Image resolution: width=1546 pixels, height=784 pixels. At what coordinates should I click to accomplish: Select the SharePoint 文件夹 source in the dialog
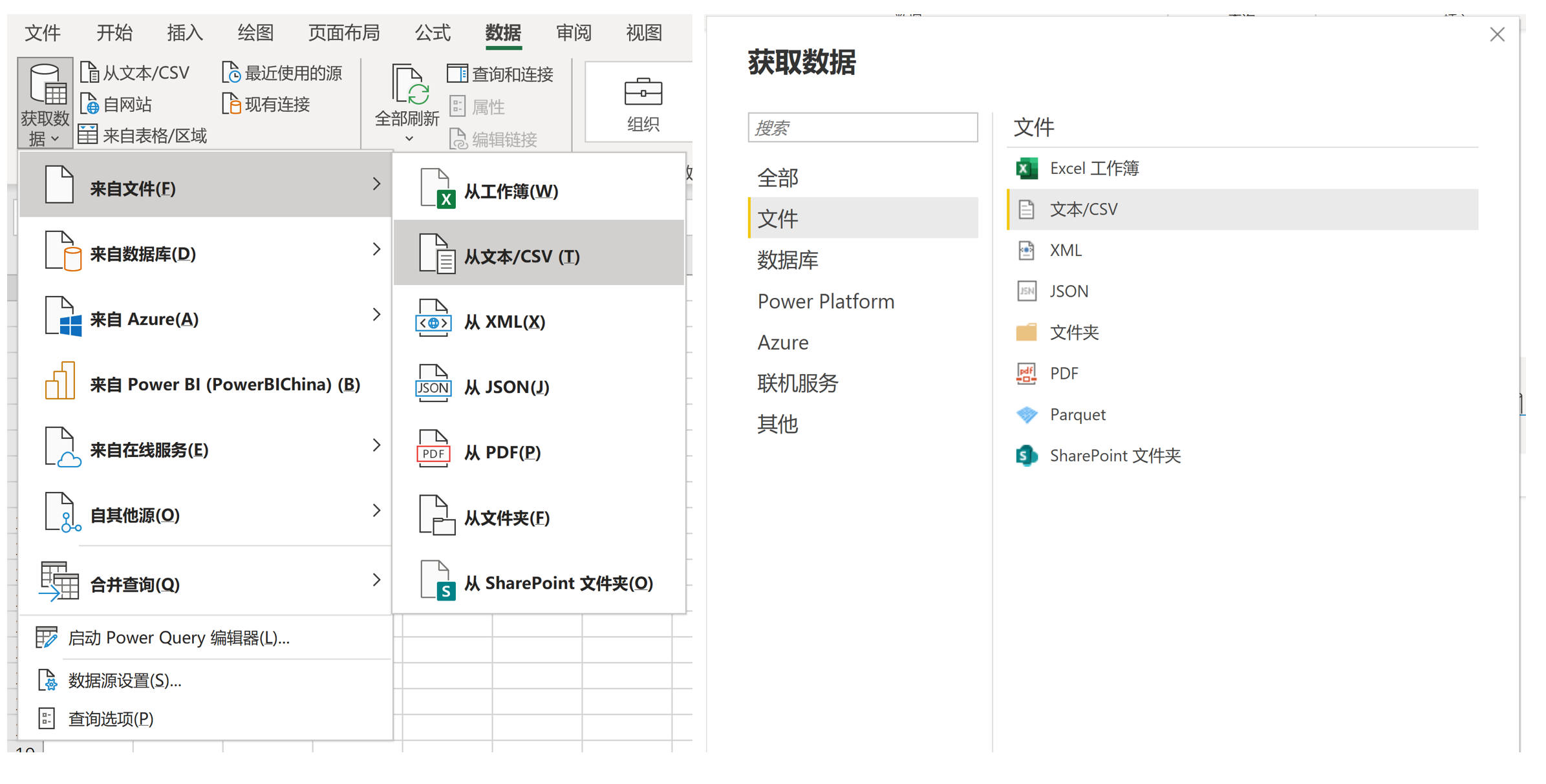pos(1114,456)
